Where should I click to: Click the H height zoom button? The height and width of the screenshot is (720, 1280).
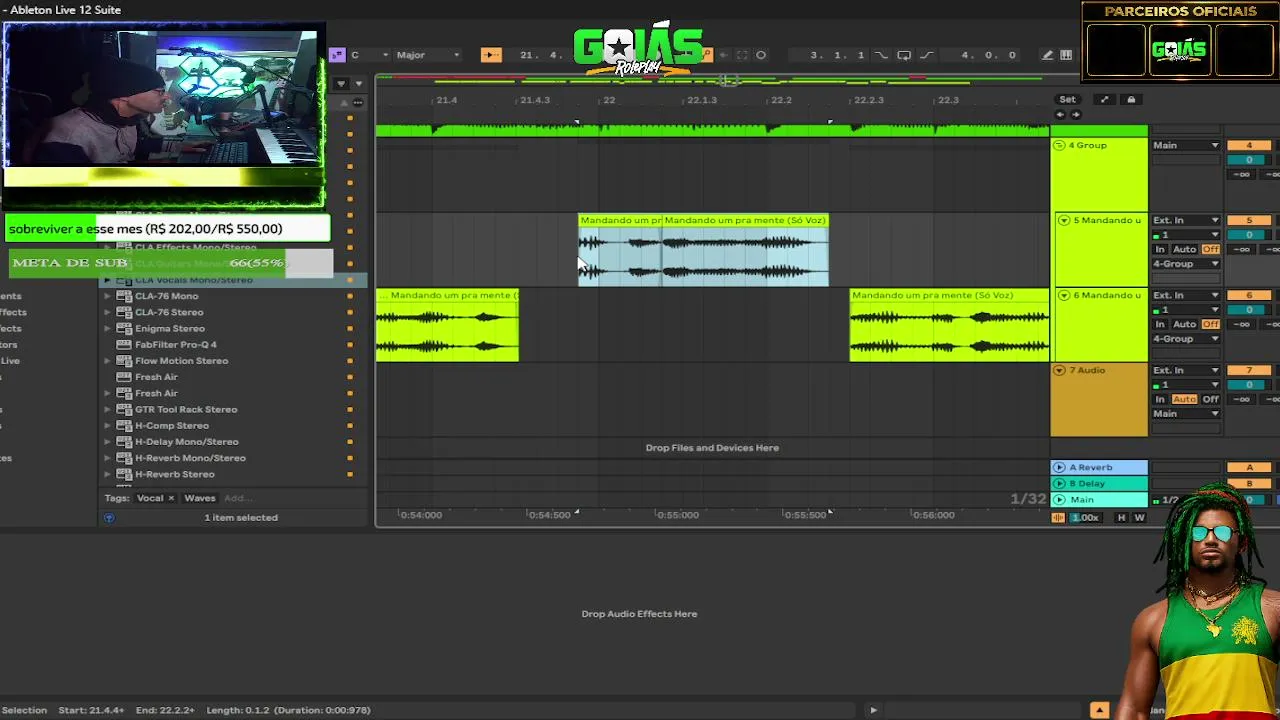(1121, 517)
